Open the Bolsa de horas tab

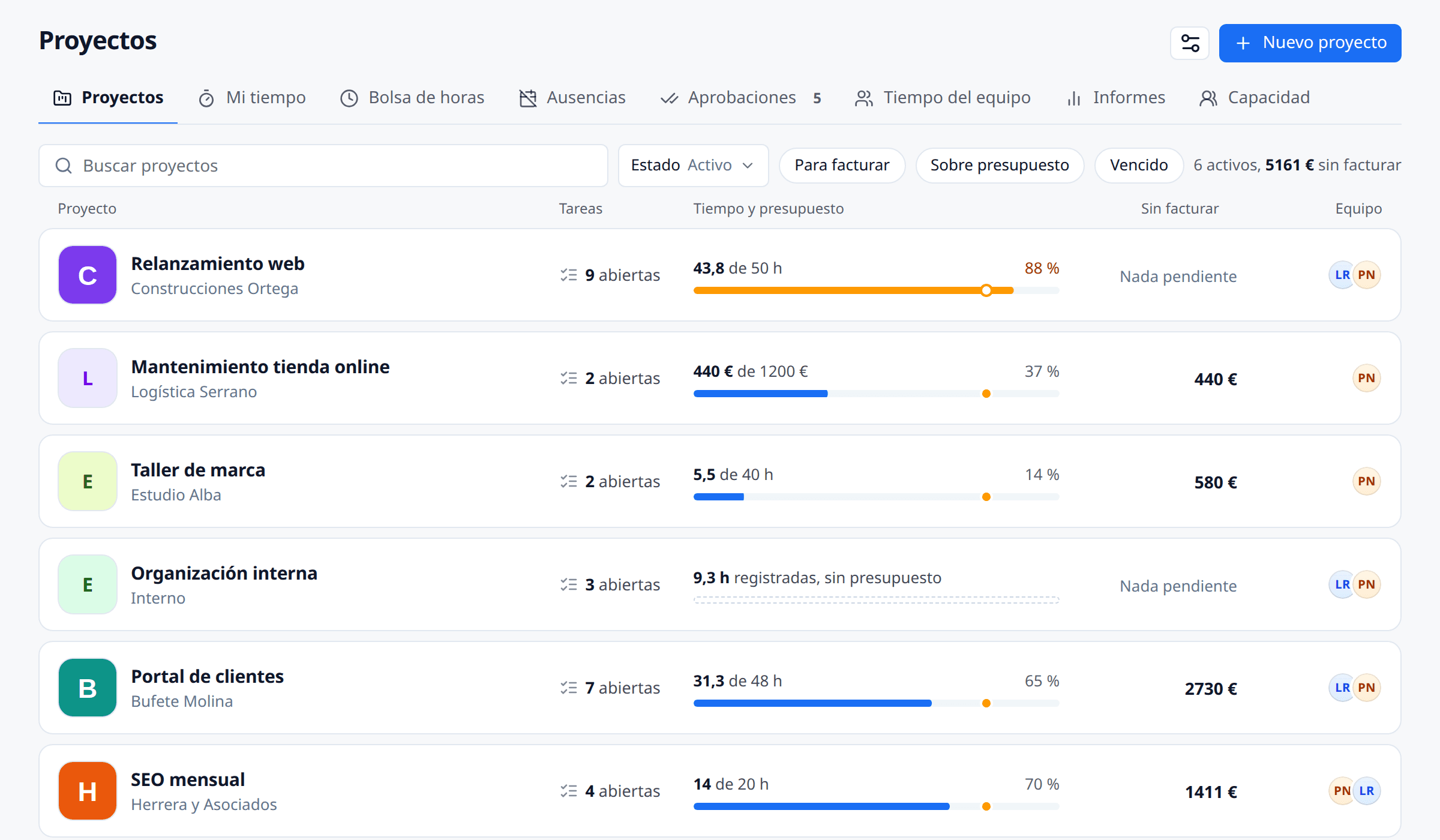pyautogui.click(x=412, y=98)
